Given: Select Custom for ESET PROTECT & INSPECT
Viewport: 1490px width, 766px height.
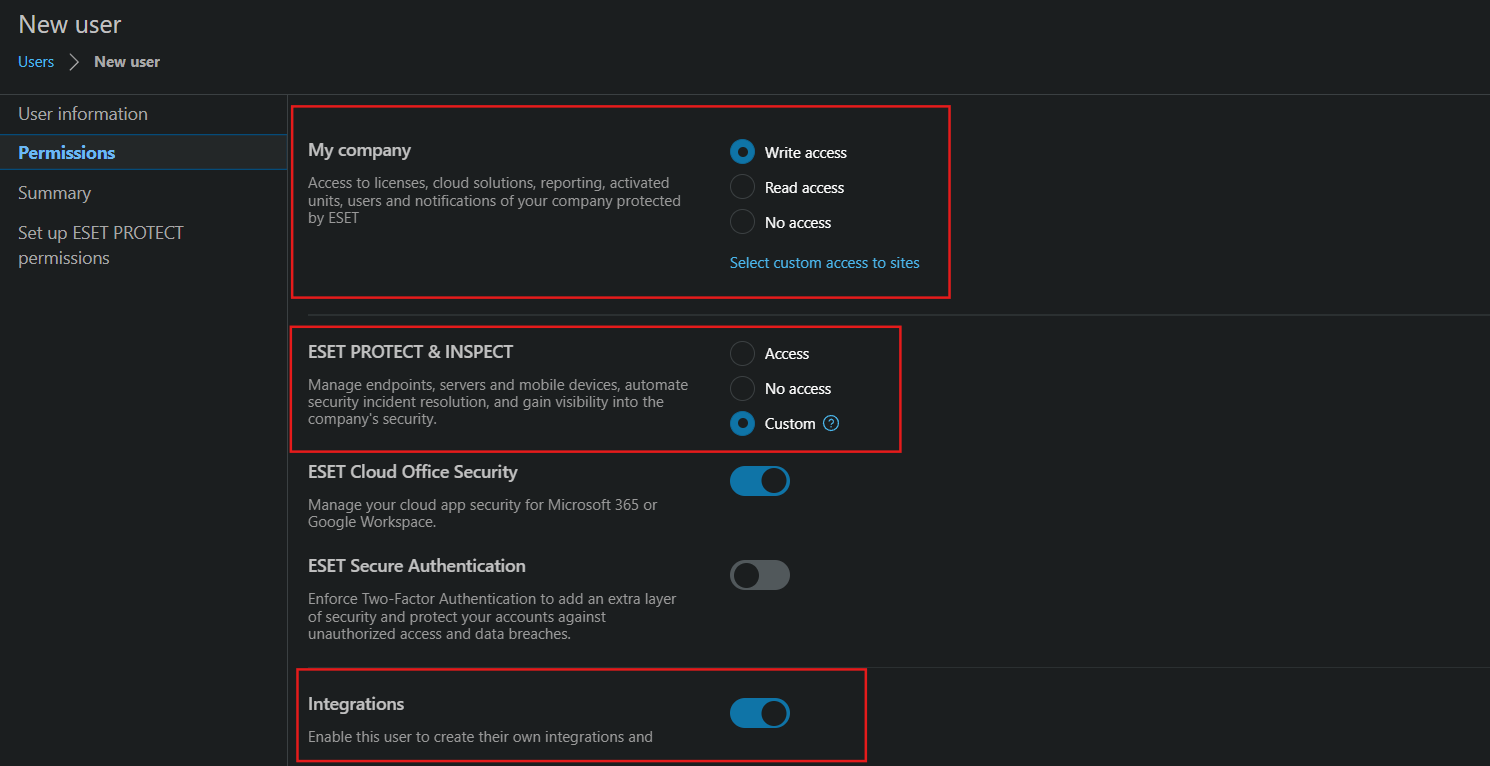Looking at the screenshot, I should pos(742,424).
